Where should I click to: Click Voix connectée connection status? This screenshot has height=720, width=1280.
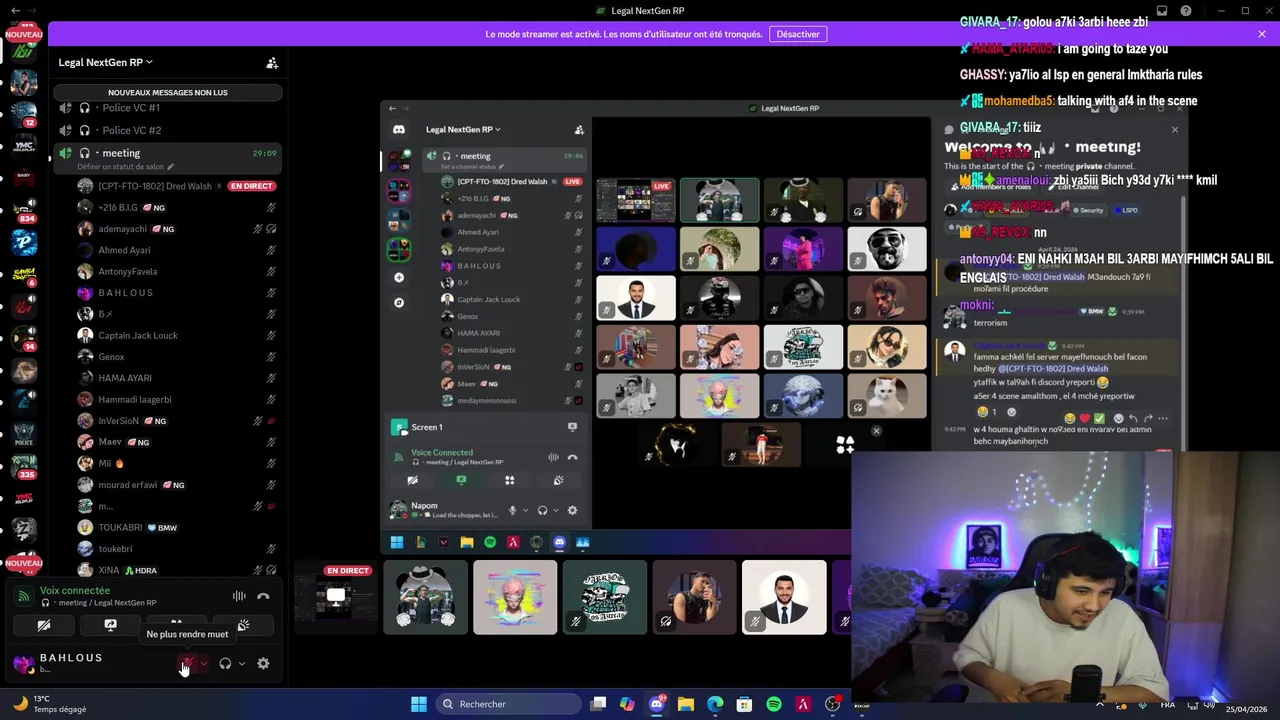coord(75,591)
